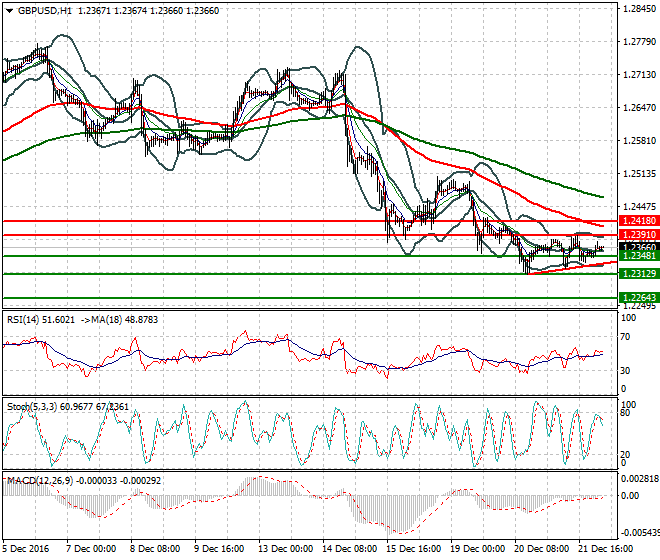Click the 19 Dec 00:00 time label
The height and width of the screenshot is (560, 660).
(478, 549)
